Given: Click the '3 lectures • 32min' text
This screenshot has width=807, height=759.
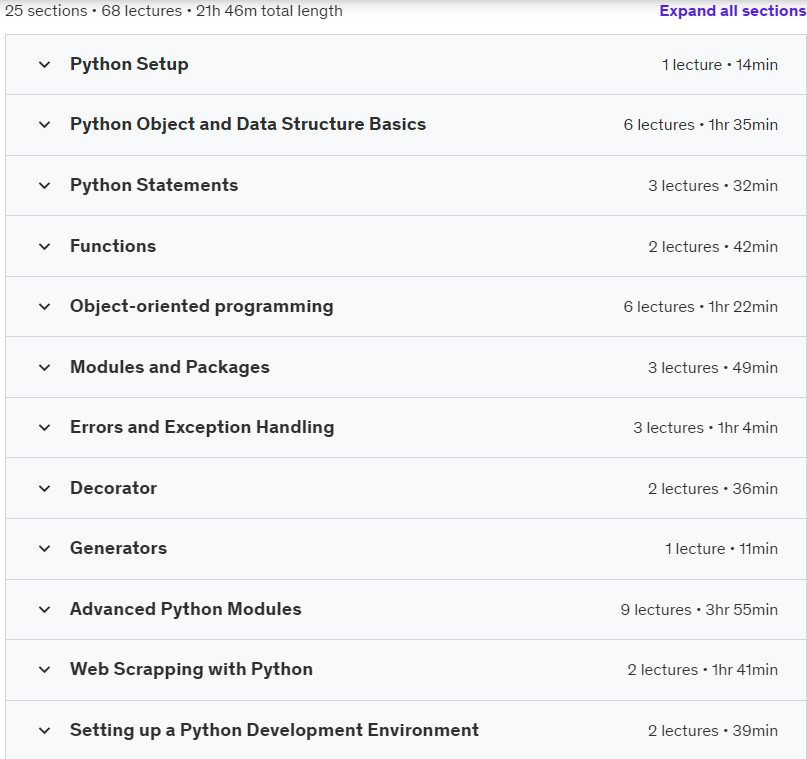Looking at the screenshot, I should 713,186.
